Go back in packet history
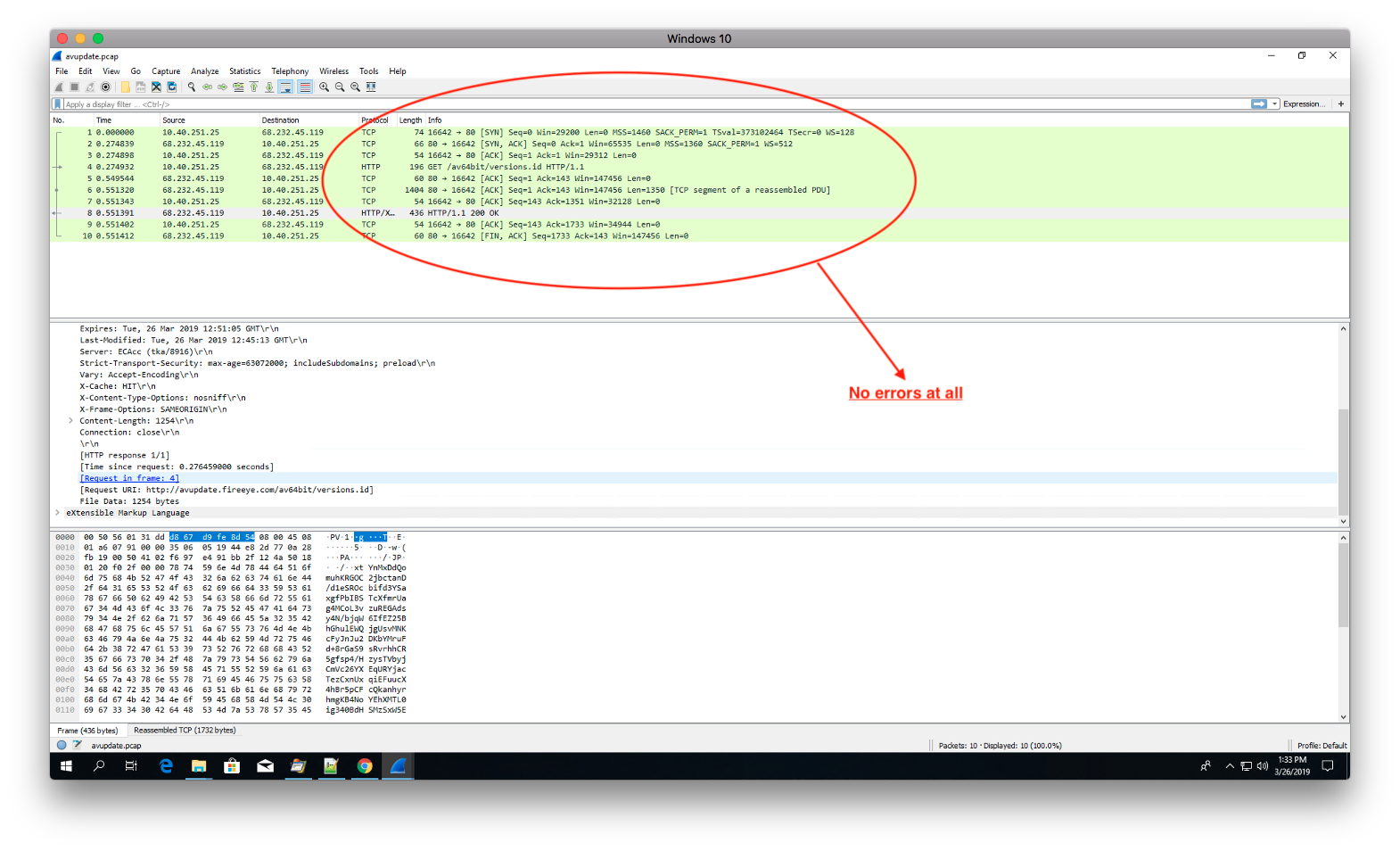The height and width of the screenshot is (851, 1400). click(207, 87)
